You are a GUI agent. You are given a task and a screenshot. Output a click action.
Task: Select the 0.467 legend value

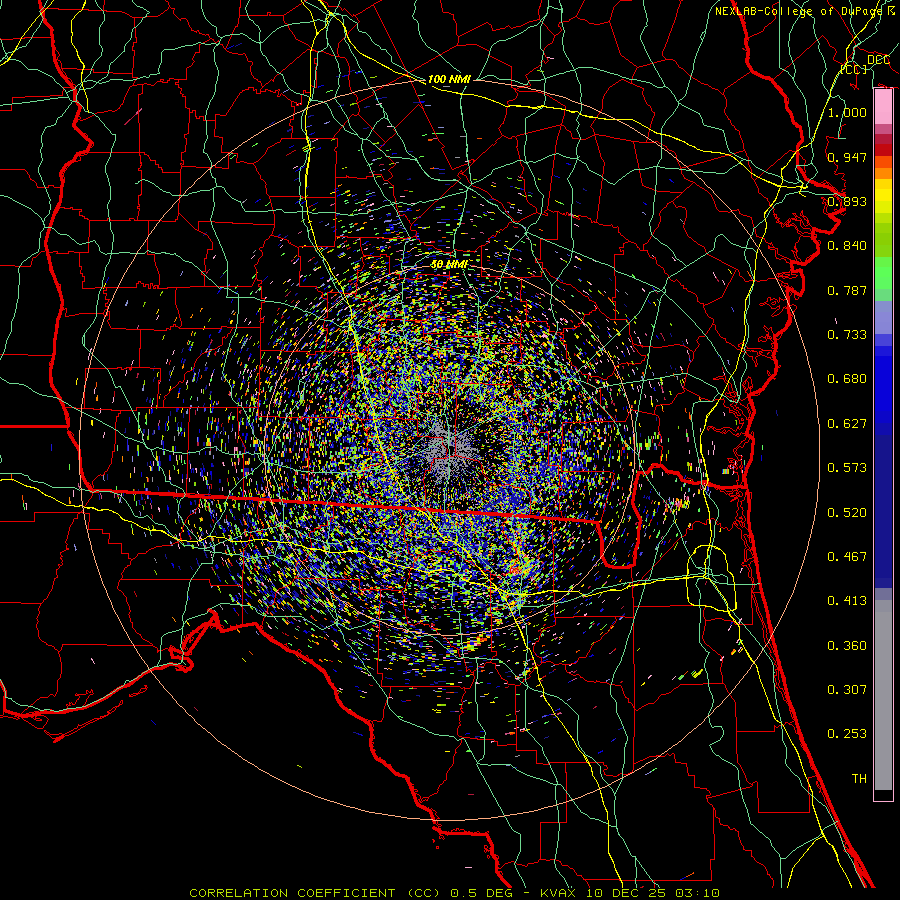click(x=847, y=557)
